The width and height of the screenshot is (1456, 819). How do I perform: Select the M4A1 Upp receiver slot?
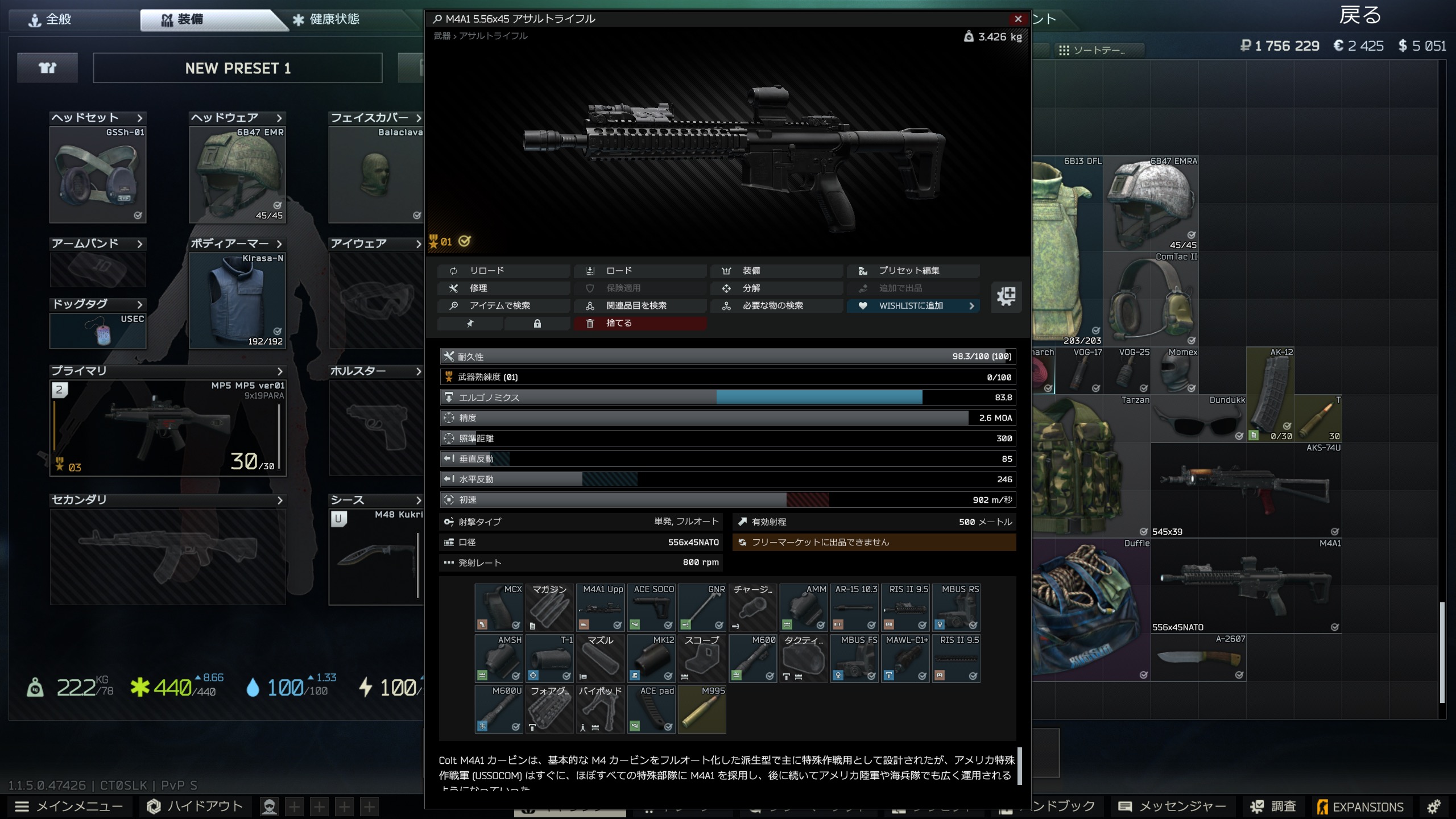coord(601,607)
